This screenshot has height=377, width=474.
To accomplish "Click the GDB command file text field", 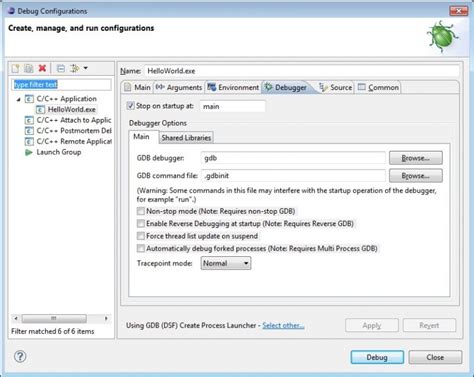I will (x=293, y=176).
